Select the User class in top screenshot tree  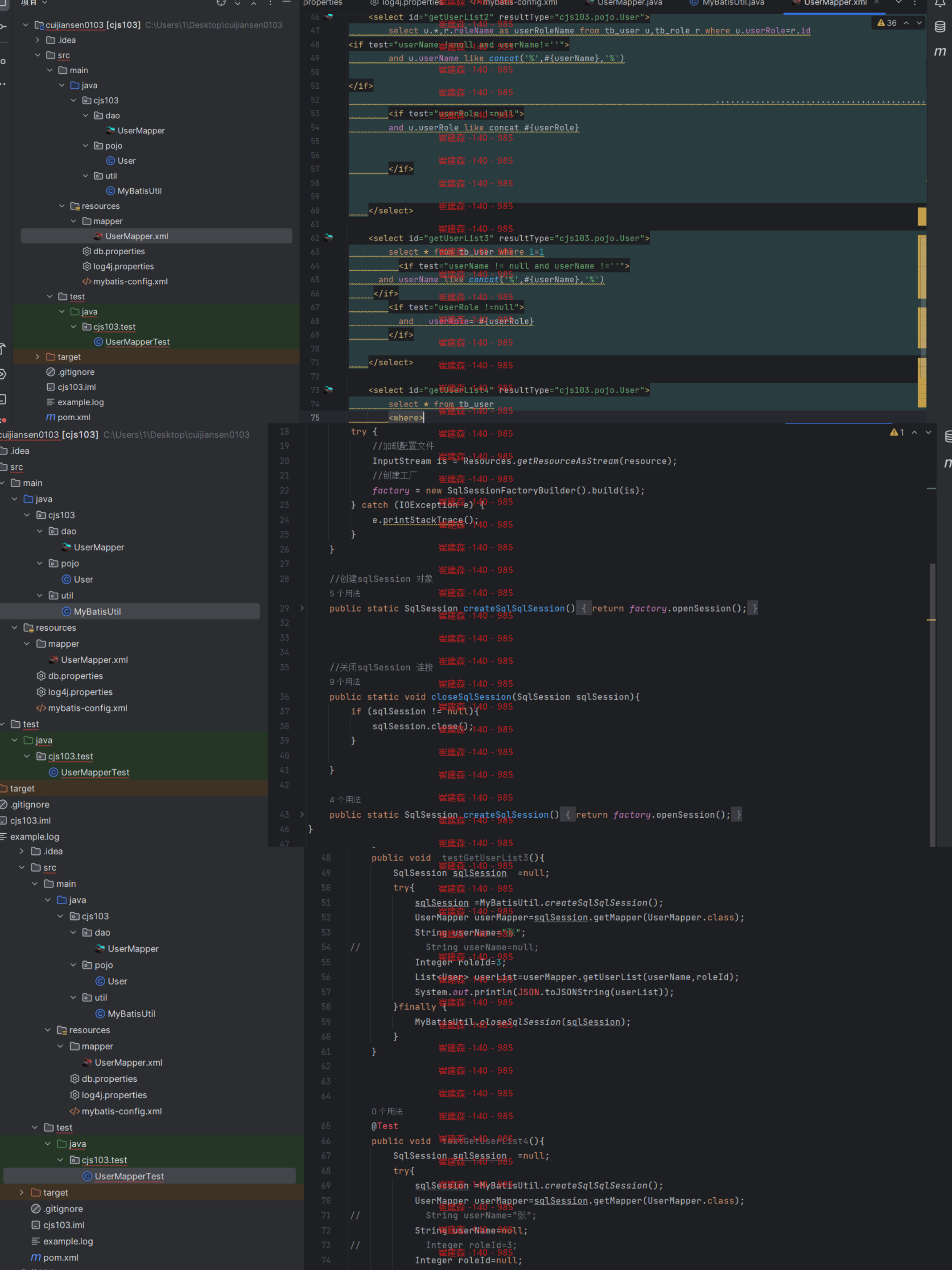coord(121,161)
